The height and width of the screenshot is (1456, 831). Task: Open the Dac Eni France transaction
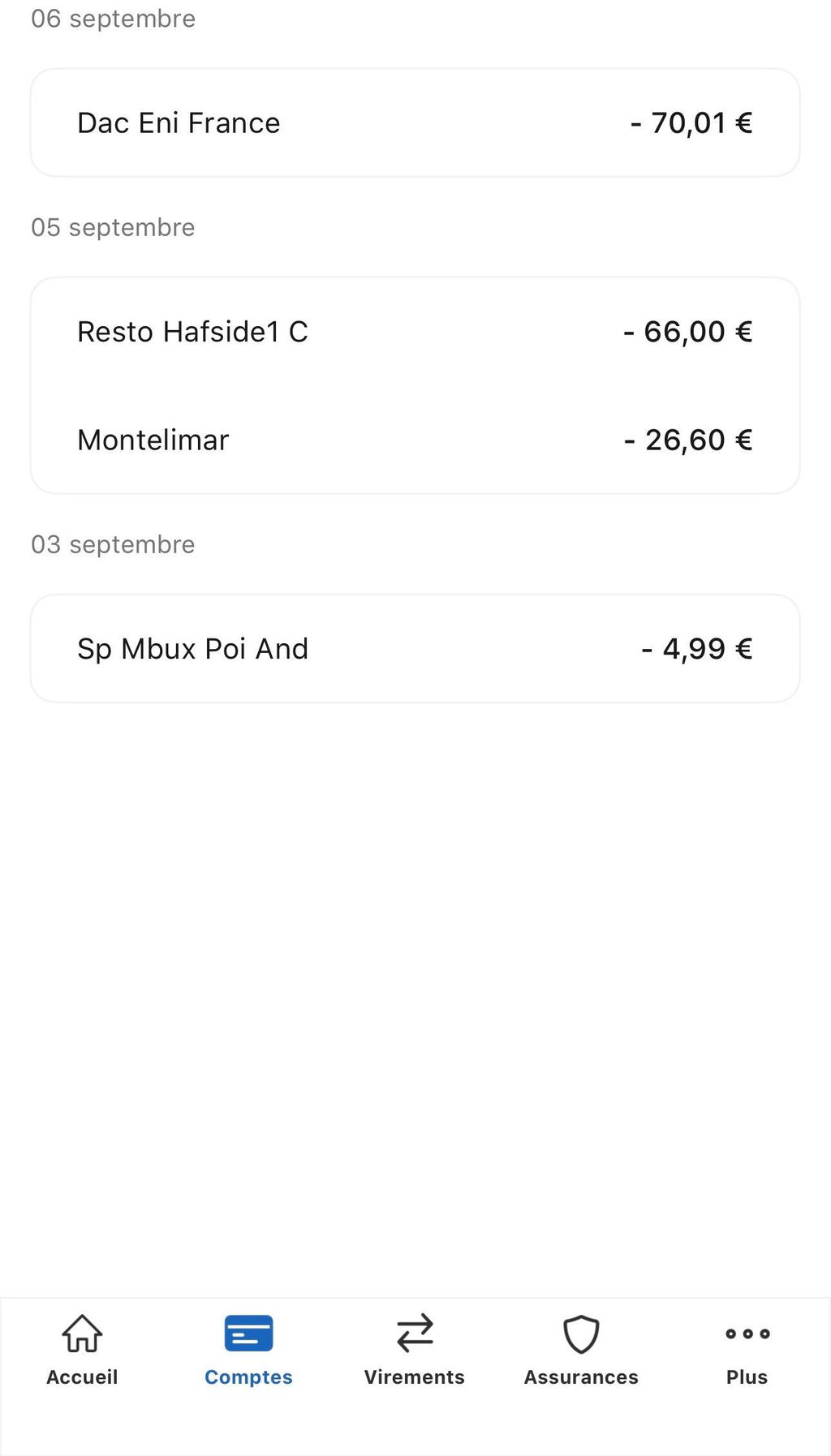[x=415, y=122]
